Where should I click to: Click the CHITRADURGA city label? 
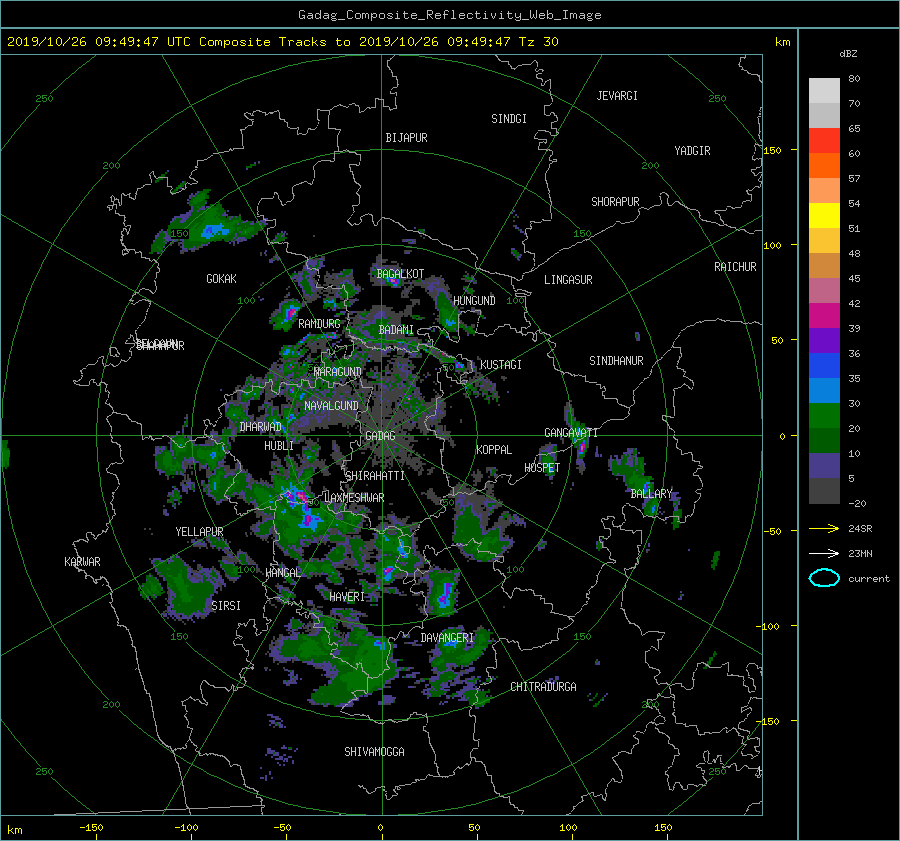coord(544,687)
